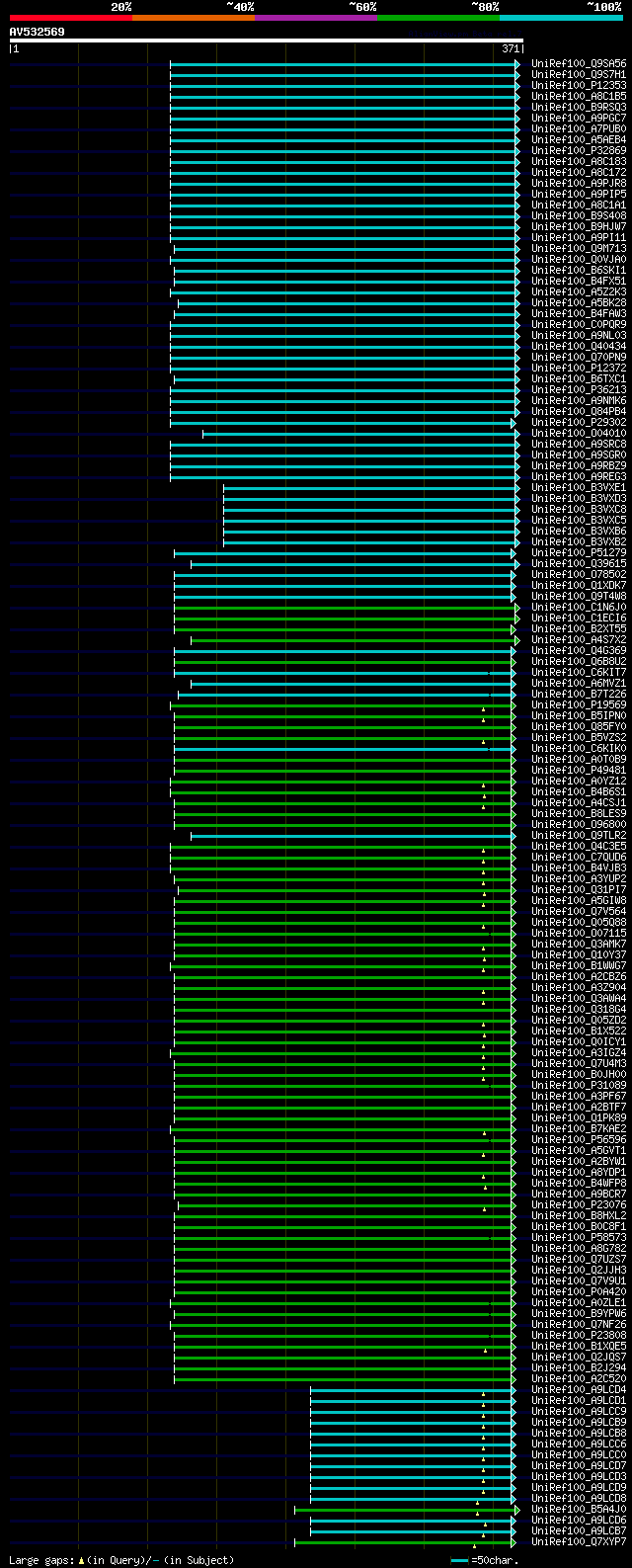The width and height of the screenshot is (632, 1568).
Task: Click the purple ~60% identity legend swatch
Action: pyautogui.click(x=316, y=17)
